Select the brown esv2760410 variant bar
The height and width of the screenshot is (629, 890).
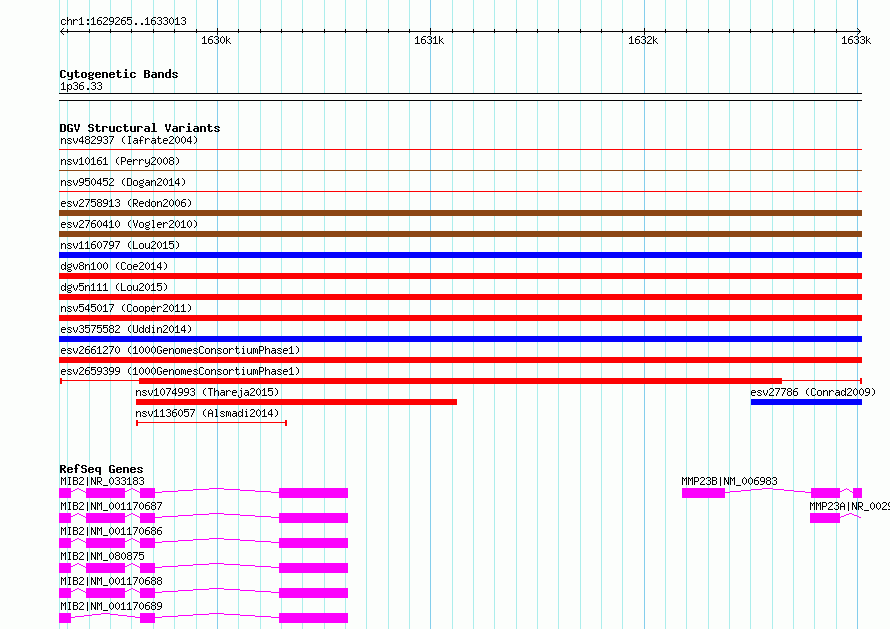[460, 234]
